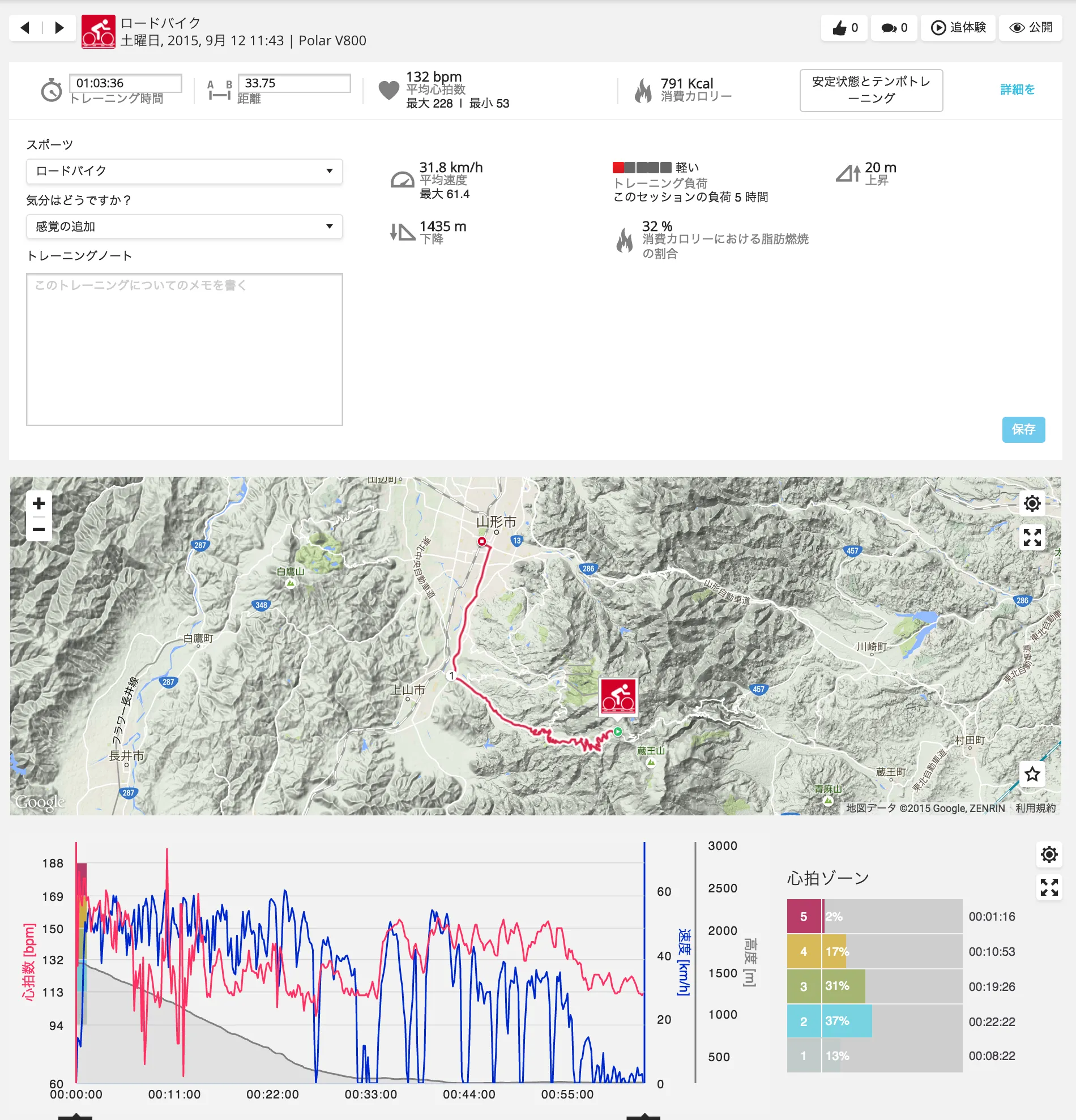Image resolution: width=1076 pixels, height=1120 pixels.
Task: Open the 感覚の追加 feeling dropdown
Action: pyautogui.click(x=184, y=226)
